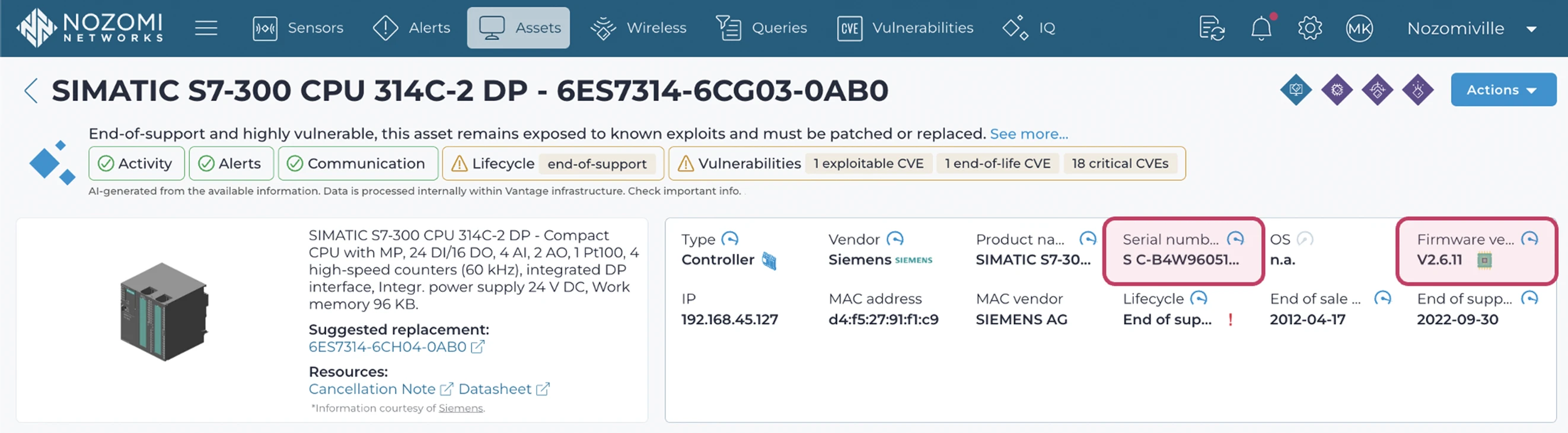The width and height of the screenshot is (1568, 433).
Task: Click the purple crosshair diamond icon
Action: tap(1378, 90)
